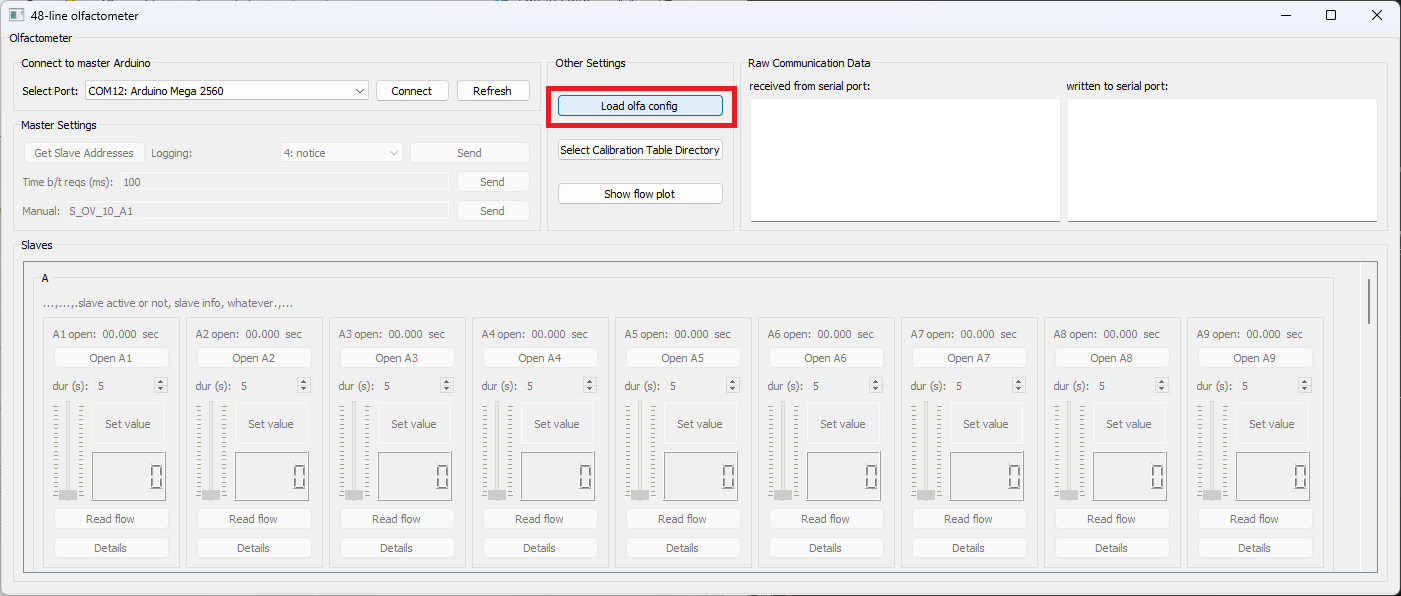Click Load olfa config
This screenshot has width=1401, height=596.
pyautogui.click(x=640, y=106)
